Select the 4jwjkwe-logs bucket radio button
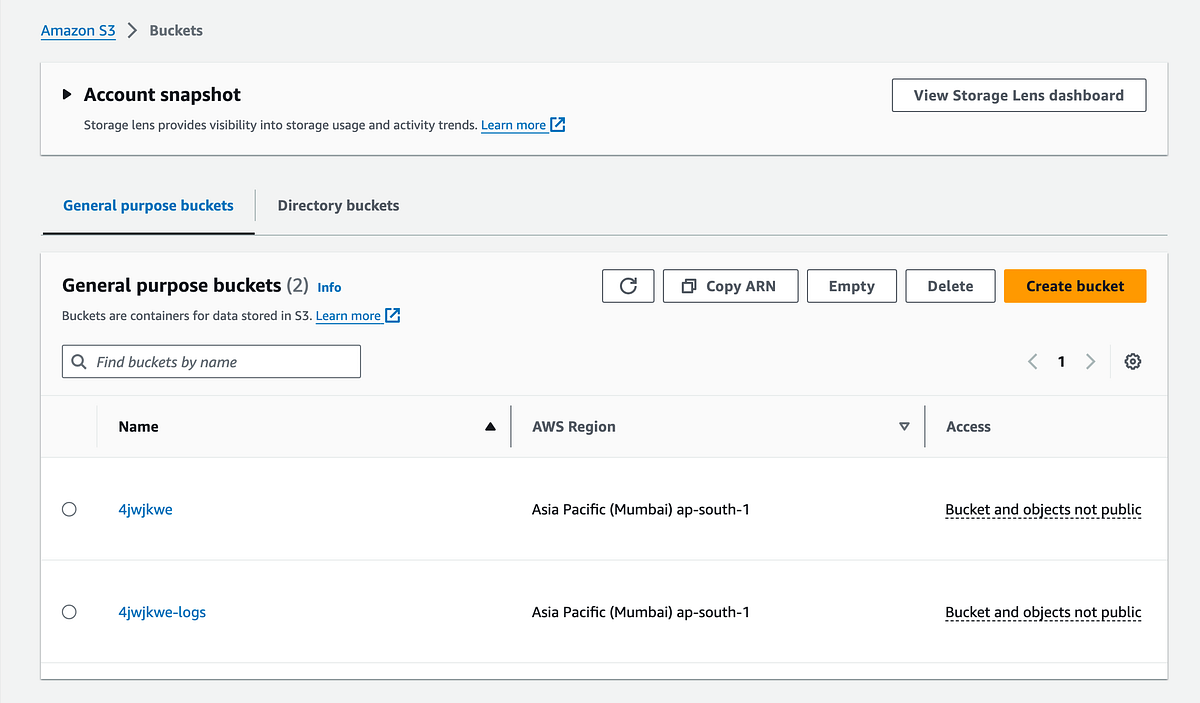The height and width of the screenshot is (703, 1200). pos(69,612)
